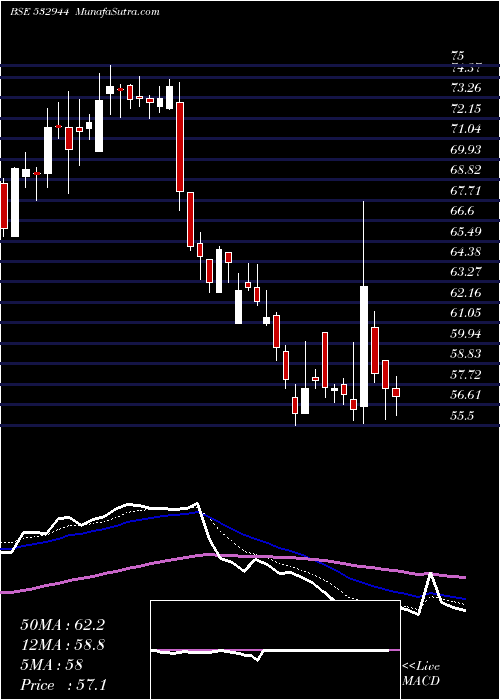This screenshot has height=700, width=500.
Task: Click the 66.6 price axis label
Action: point(462,211)
